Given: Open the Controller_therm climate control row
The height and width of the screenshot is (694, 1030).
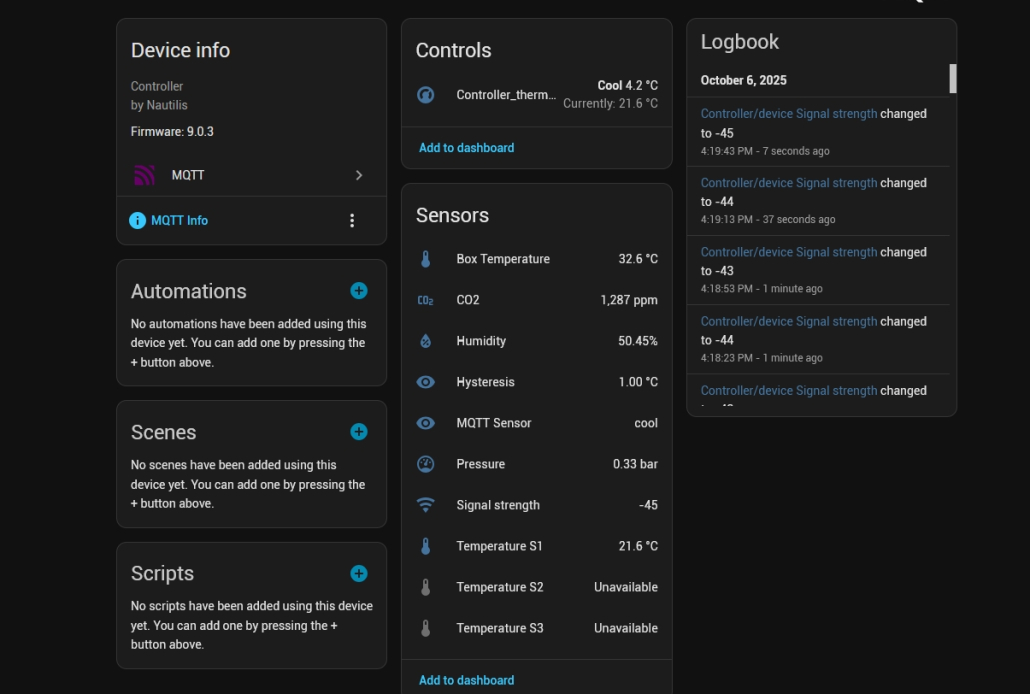Looking at the screenshot, I should (536, 95).
